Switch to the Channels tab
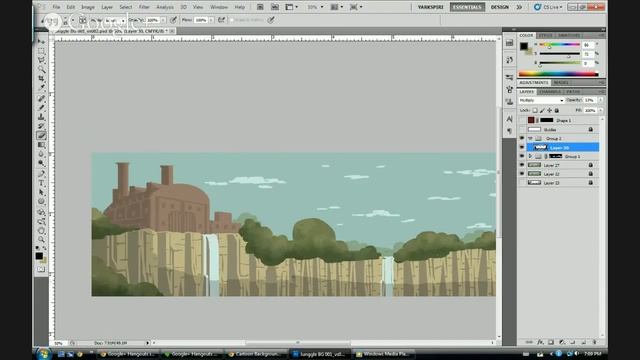 [550, 91]
